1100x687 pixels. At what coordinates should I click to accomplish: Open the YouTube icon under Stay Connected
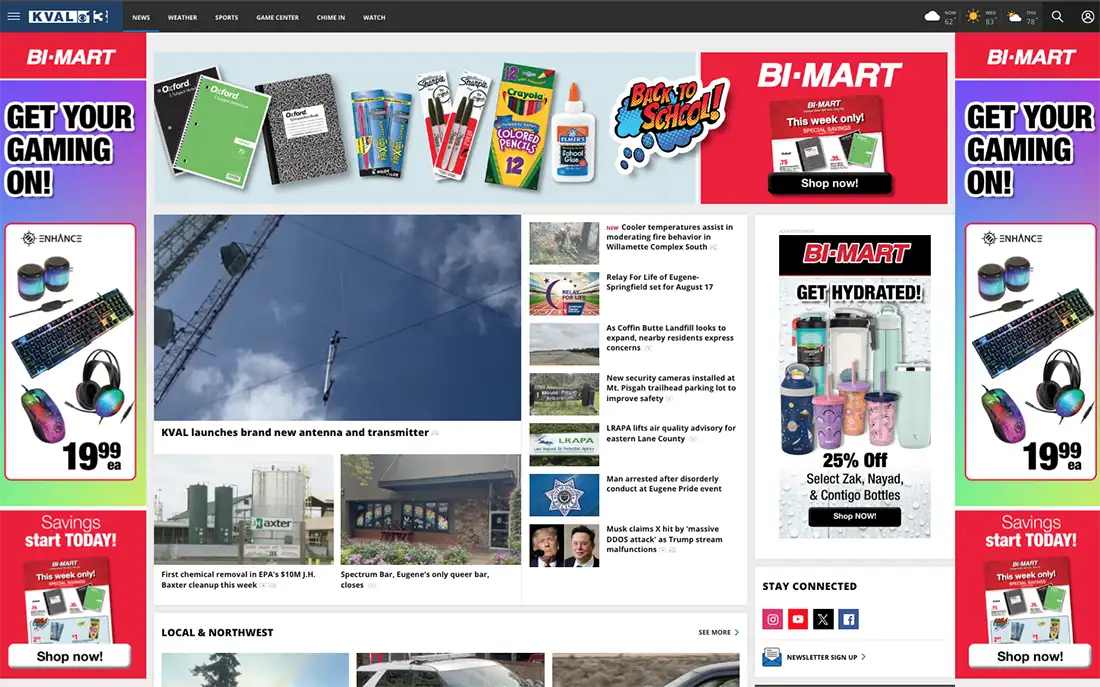(x=798, y=619)
